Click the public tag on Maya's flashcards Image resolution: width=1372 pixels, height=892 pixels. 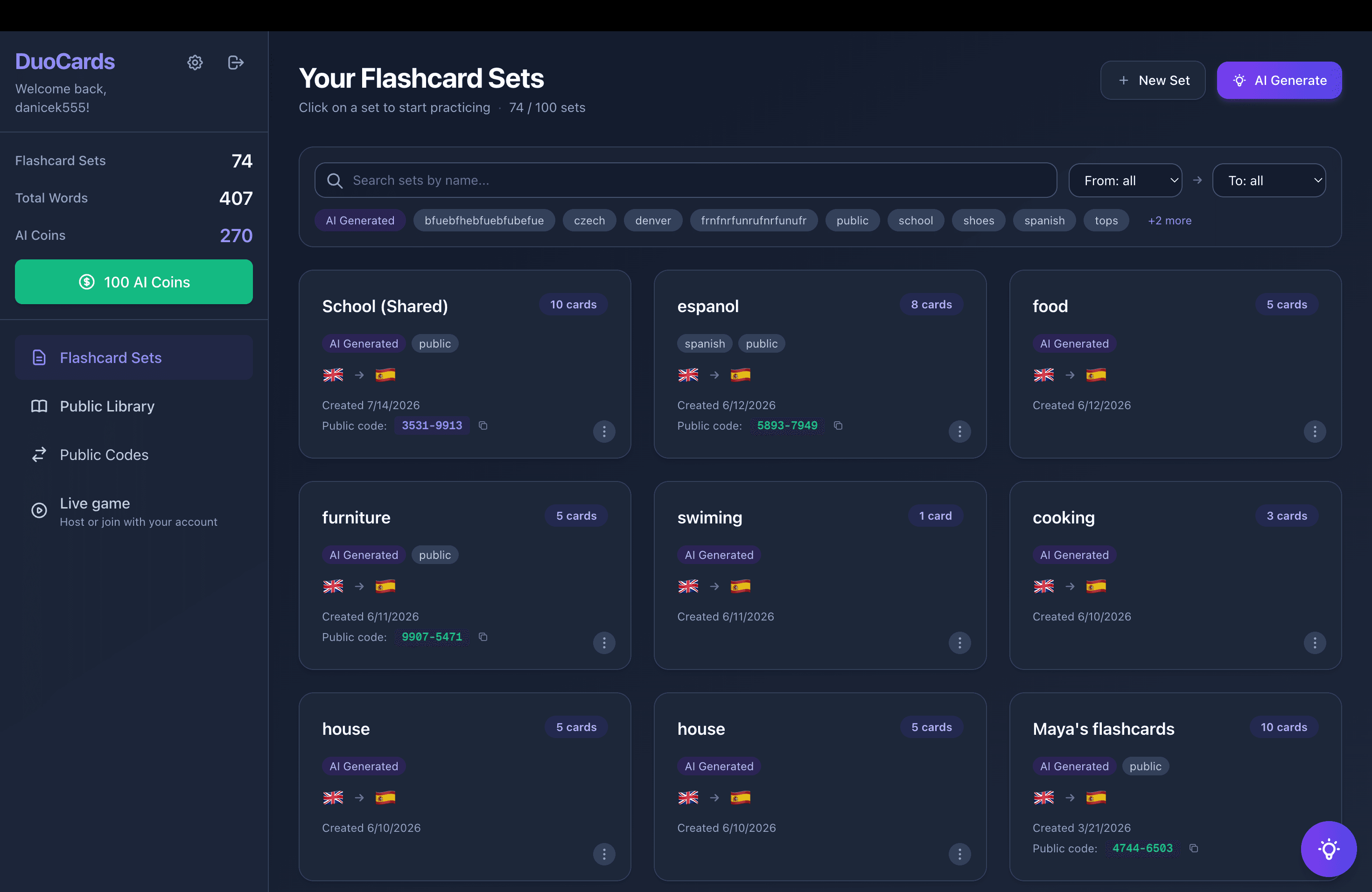(1145, 767)
